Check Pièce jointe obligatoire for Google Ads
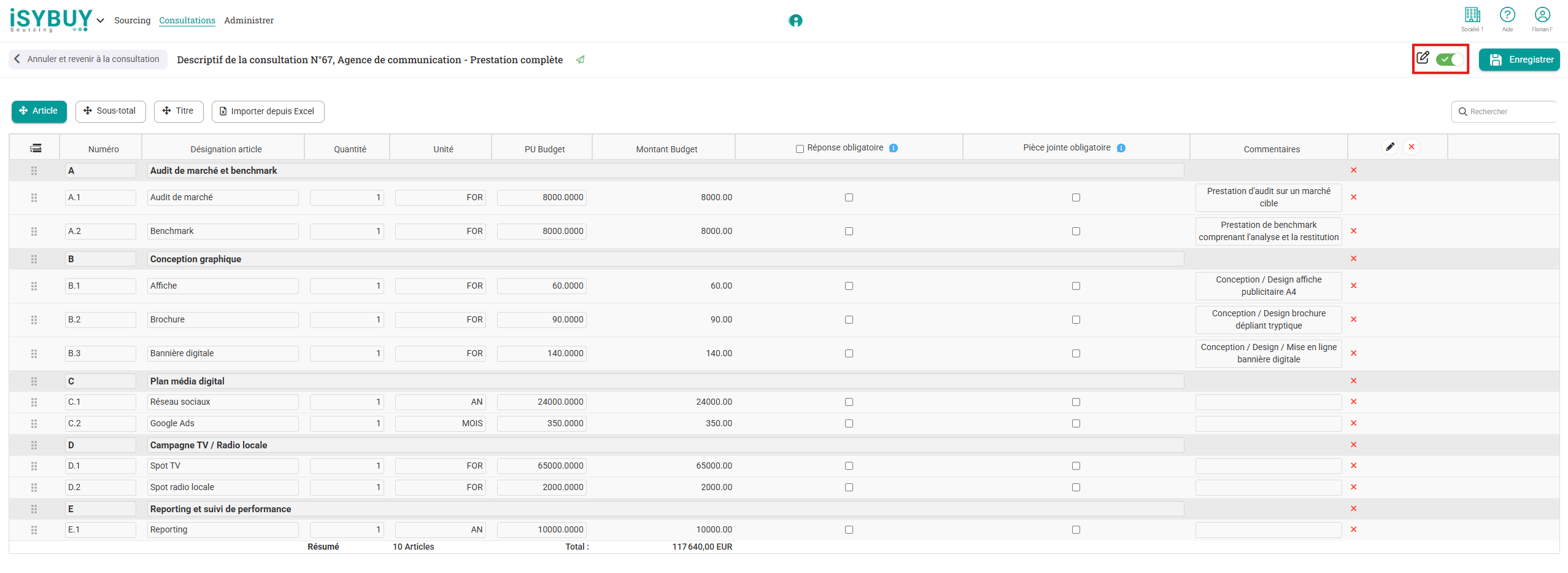Screen dimensions: 1568x573 (x=1076, y=423)
